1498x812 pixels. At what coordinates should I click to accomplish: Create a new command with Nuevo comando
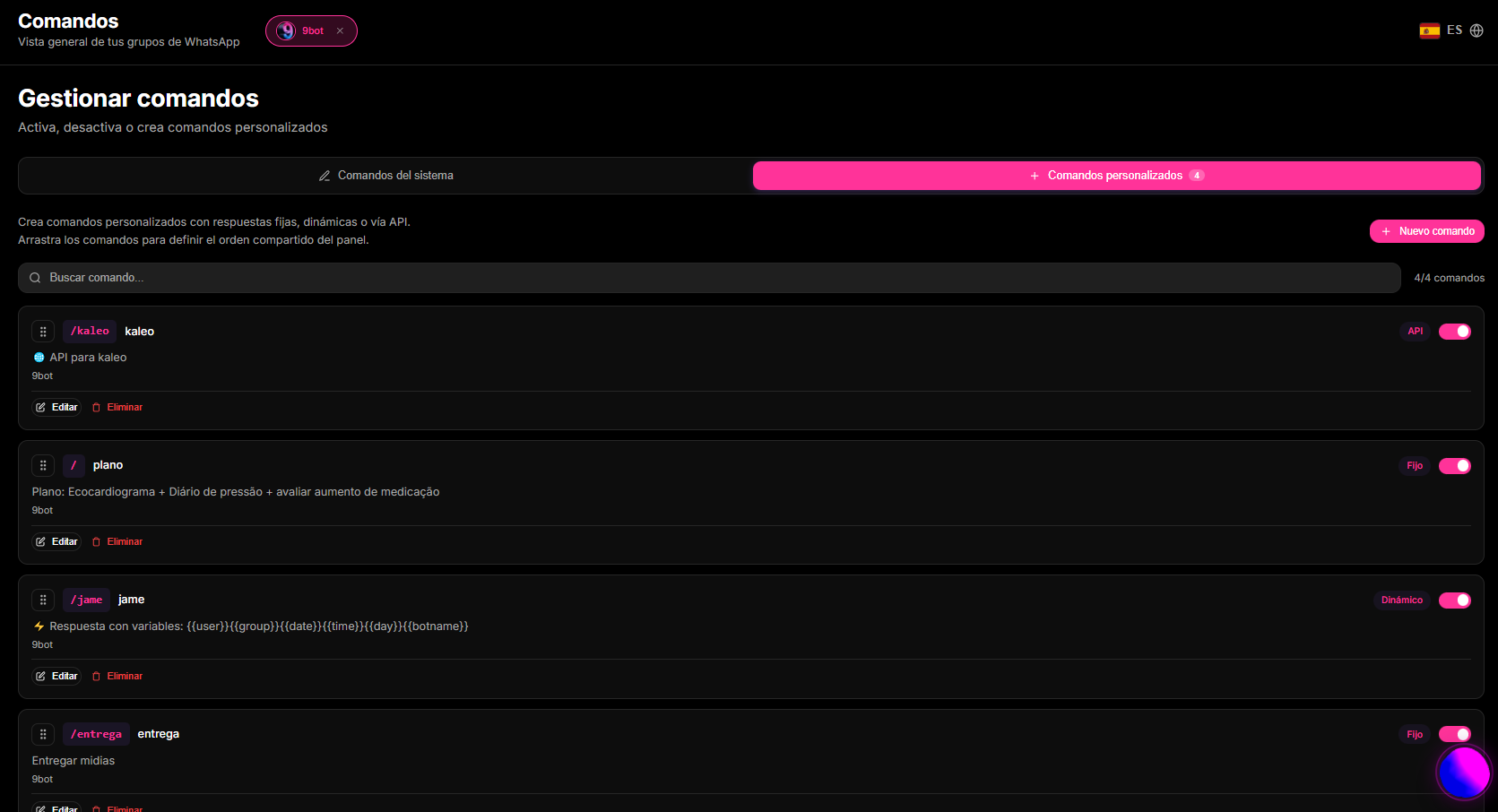(x=1426, y=231)
